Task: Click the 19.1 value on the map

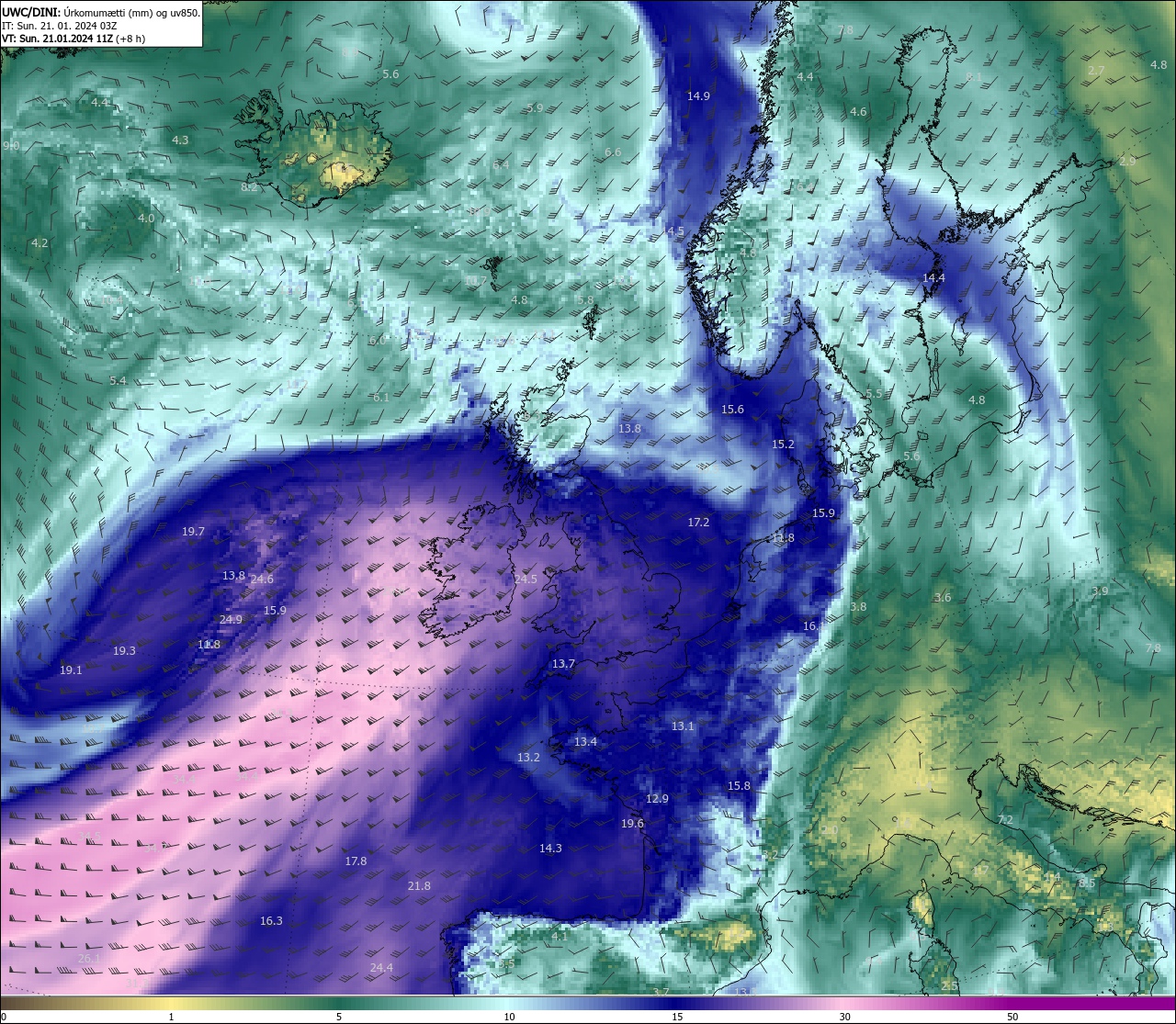Action: tap(71, 670)
